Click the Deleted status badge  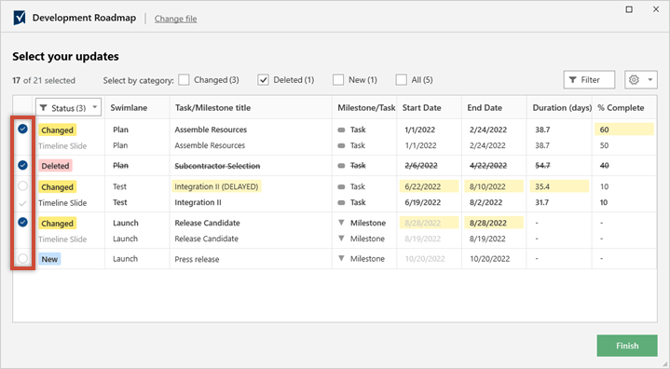(x=55, y=166)
